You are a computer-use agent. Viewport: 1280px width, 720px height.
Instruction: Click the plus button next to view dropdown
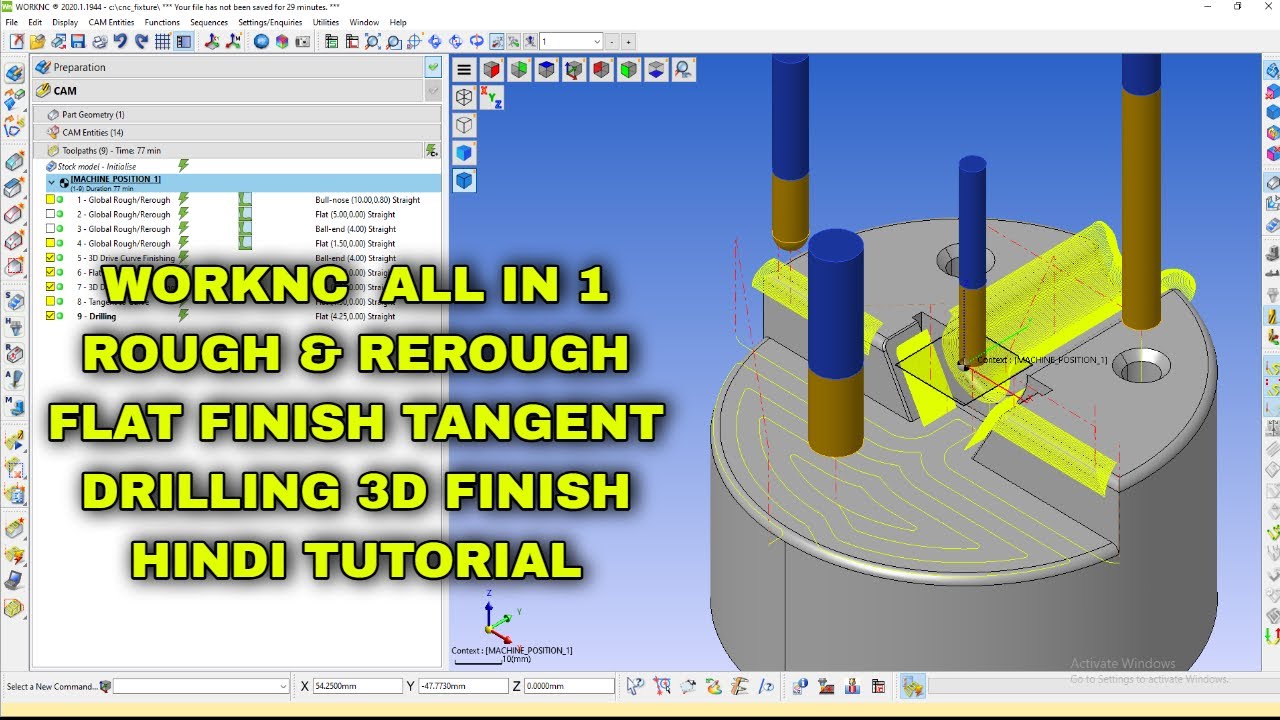(628, 42)
